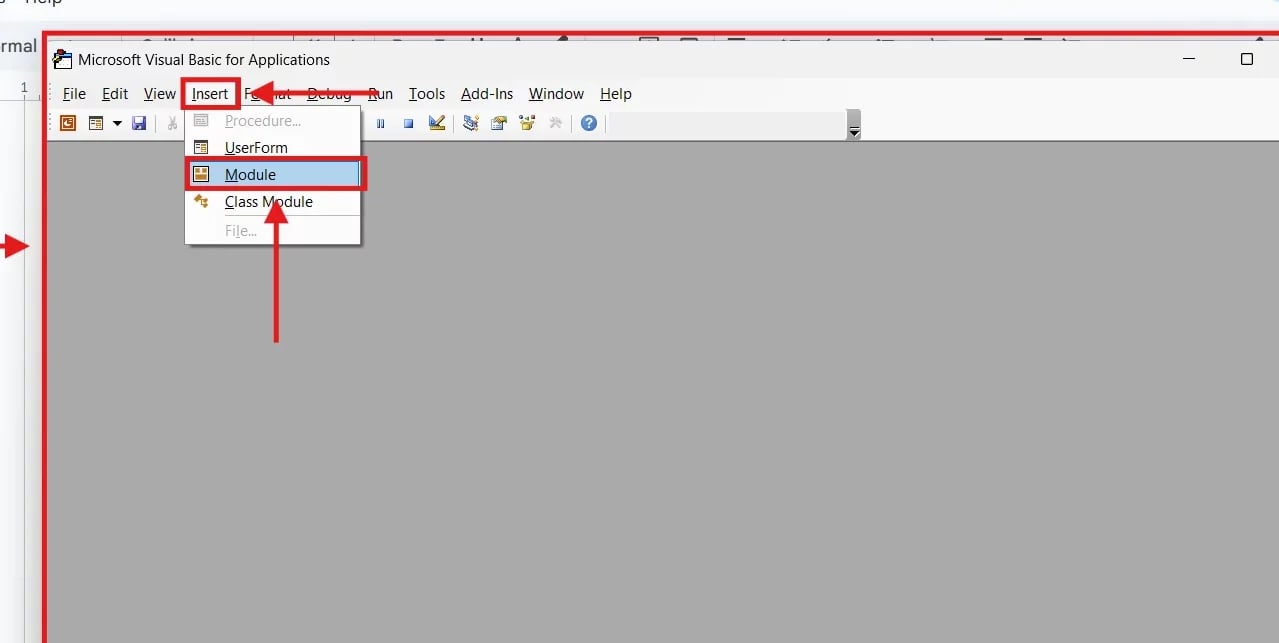Open the Add-Ins menu
1279x643 pixels.
(x=486, y=93)
